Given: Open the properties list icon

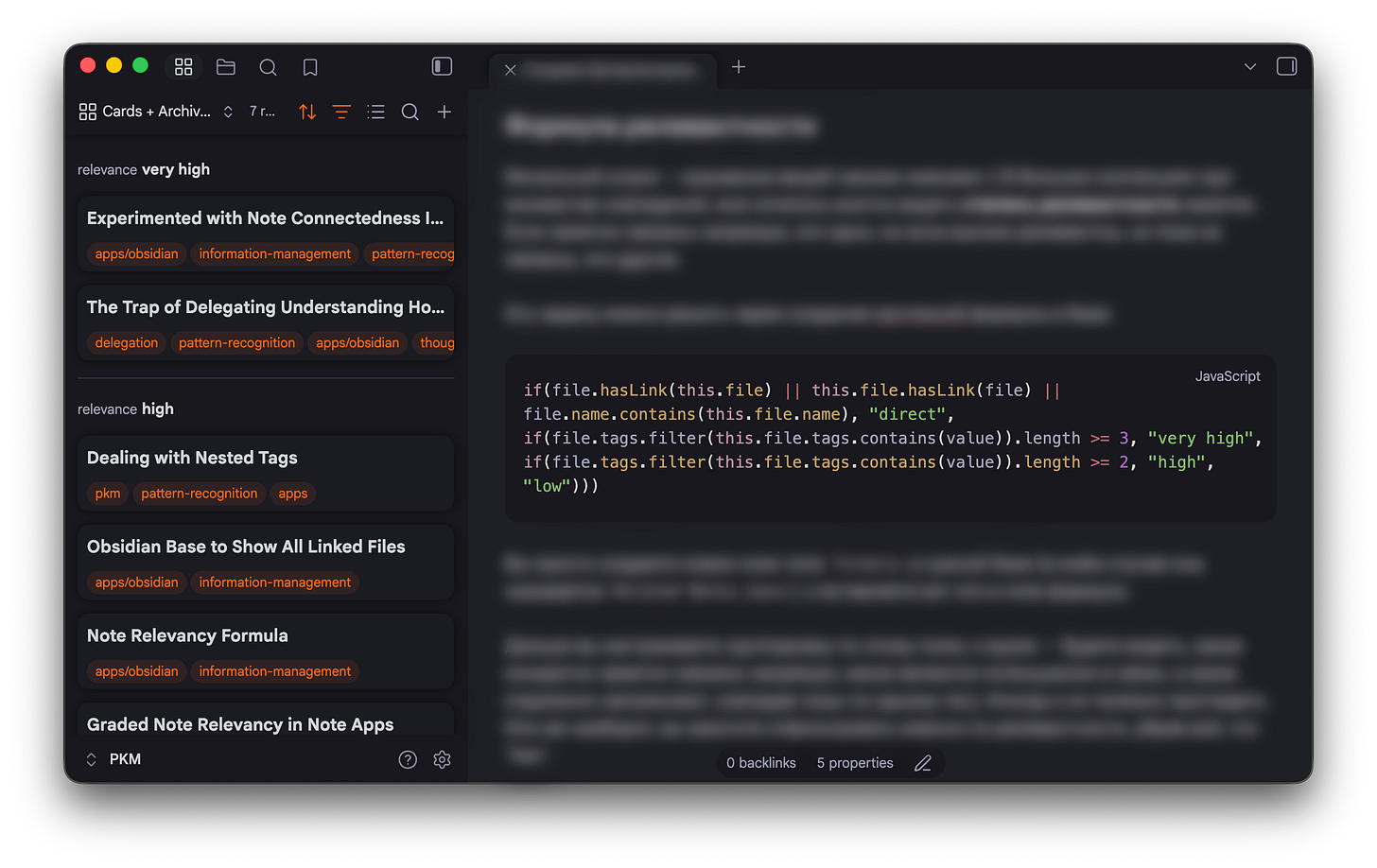Looking at the screenshot, I should [375, 112].
